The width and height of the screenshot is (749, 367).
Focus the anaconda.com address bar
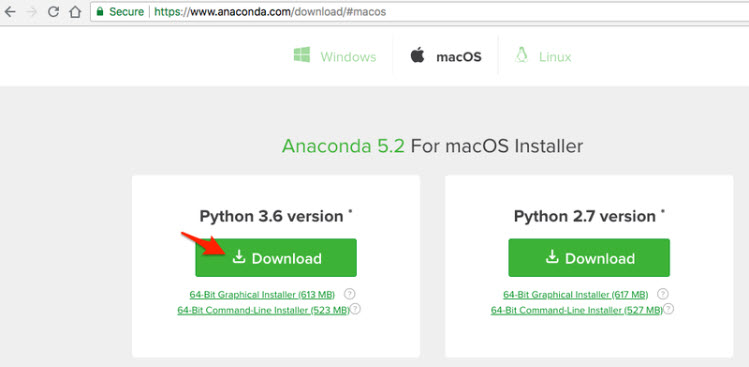(419, 12)
